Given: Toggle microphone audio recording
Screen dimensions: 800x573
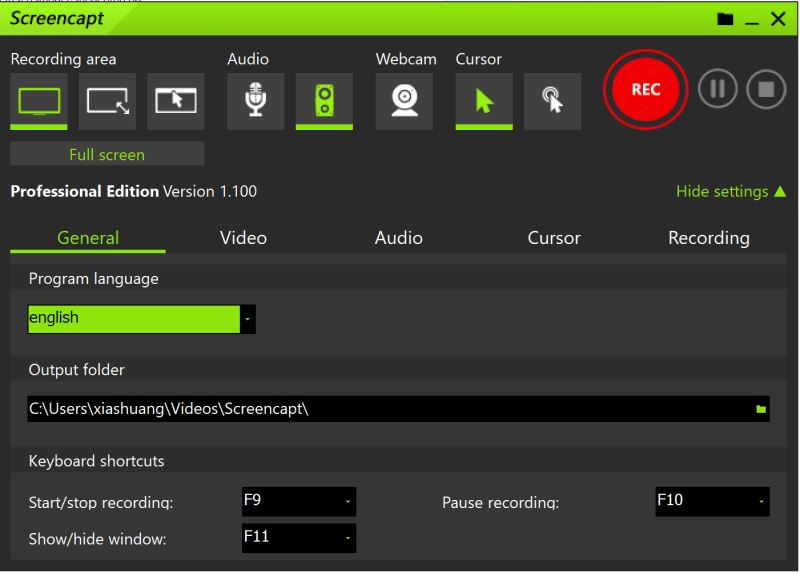Looking at the screenshot, I should (x=256, y=101).
